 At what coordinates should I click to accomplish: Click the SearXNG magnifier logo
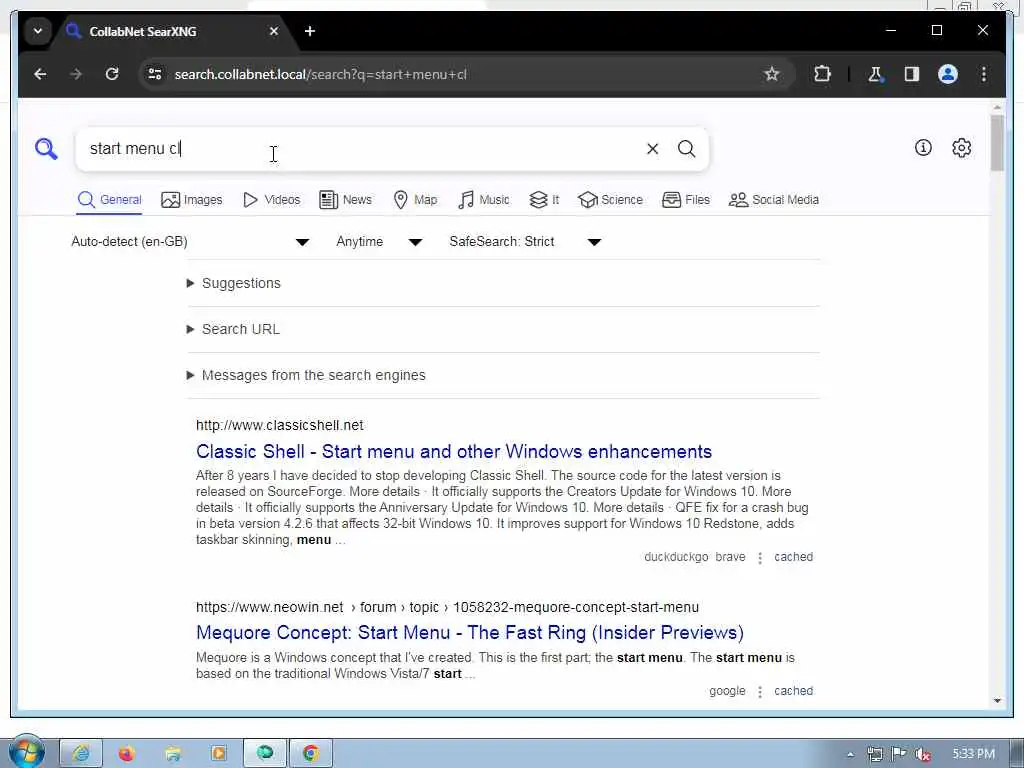46,149
